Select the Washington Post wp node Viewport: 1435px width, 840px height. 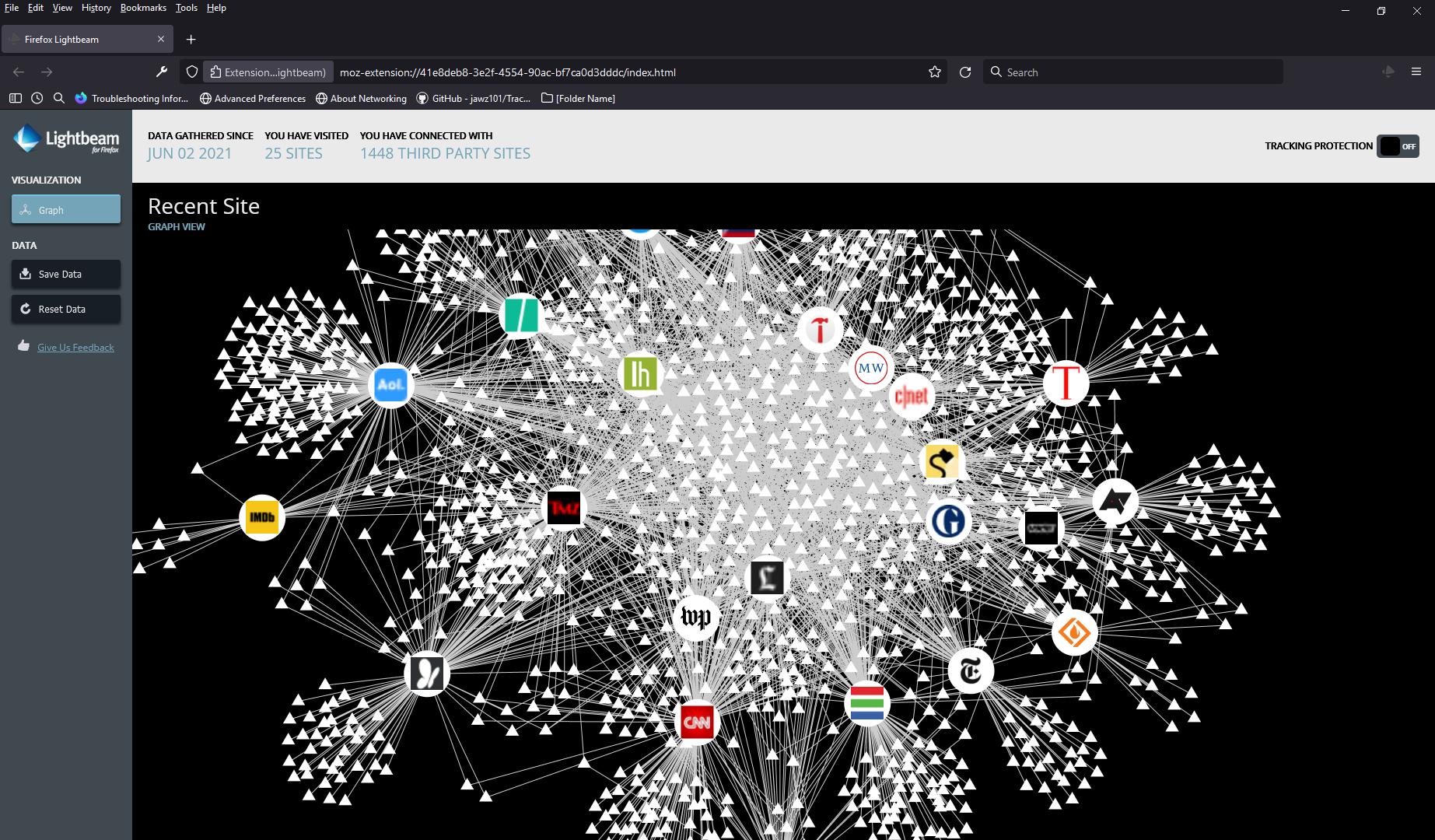(695, 618)
